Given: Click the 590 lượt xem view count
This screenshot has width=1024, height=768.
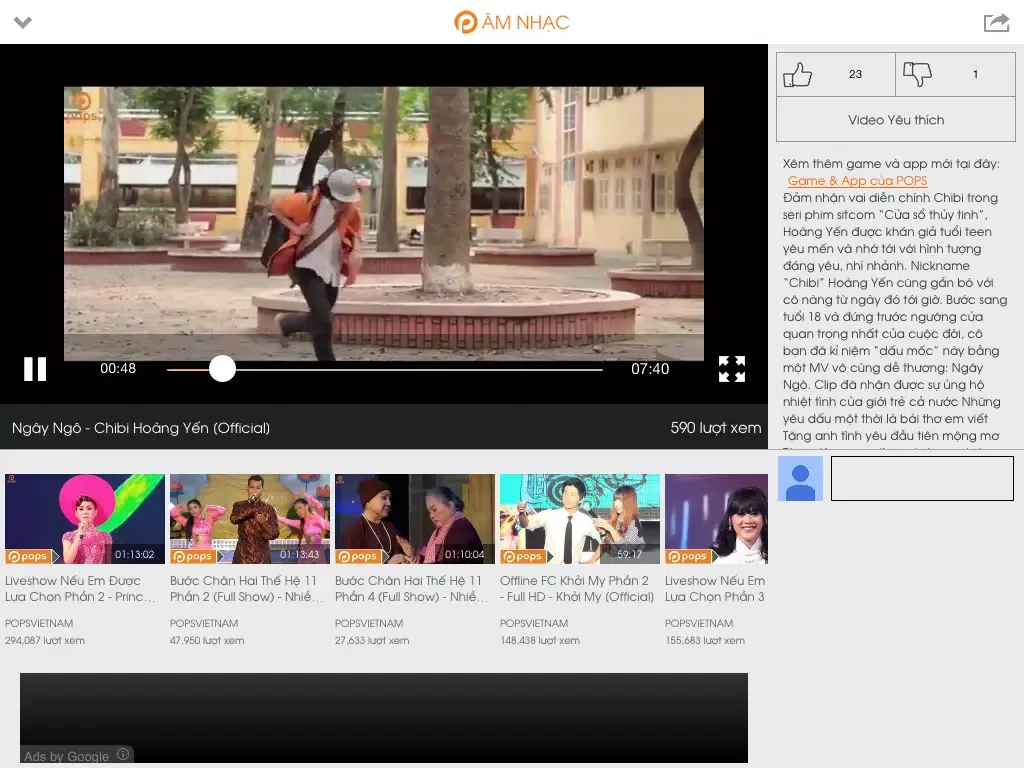Looking at the screenshot, I should click(x=715, y=428).
